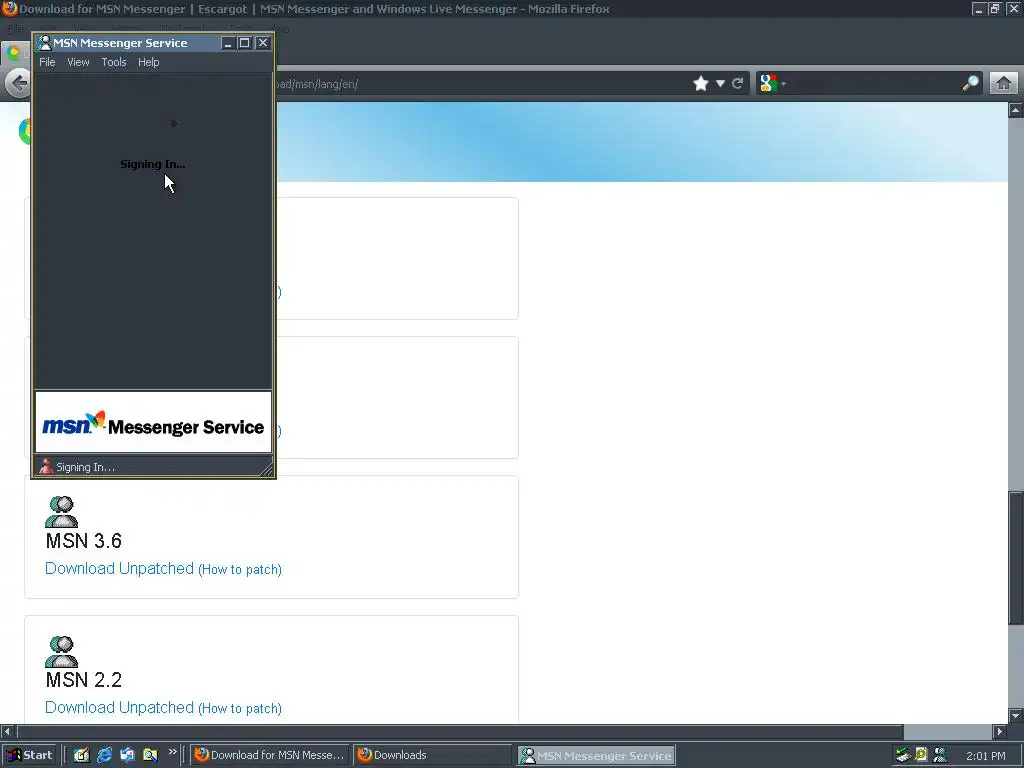Maximize the MSN Messenger Service window

pos(245,43)
